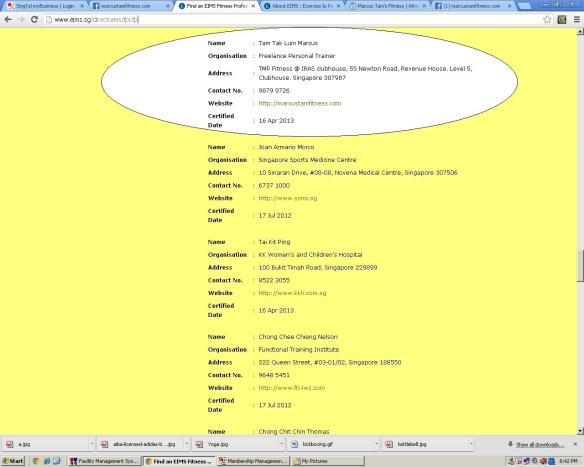Open the KK Hospital website link
Viewport: 584px width, 467px height.
[x=292, y=293]
